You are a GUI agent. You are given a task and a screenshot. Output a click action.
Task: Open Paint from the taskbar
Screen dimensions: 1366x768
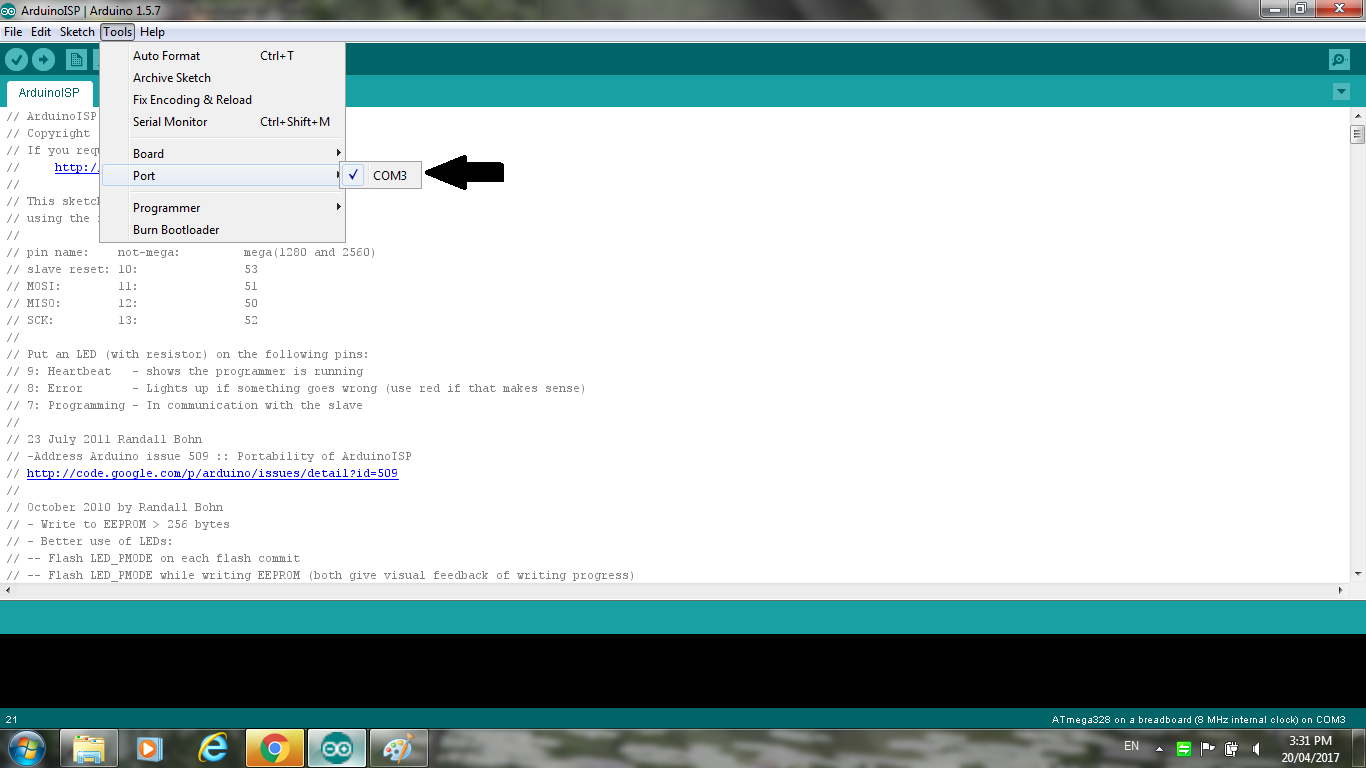pos(399,748)
